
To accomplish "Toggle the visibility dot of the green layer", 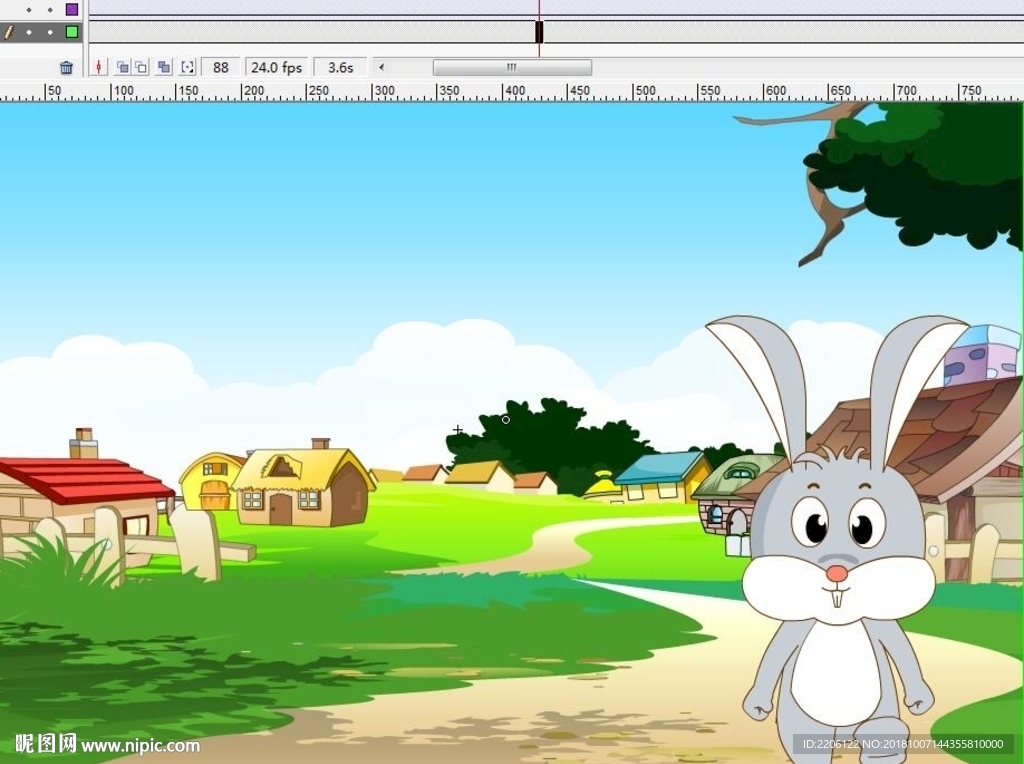I will coord(29,32).
